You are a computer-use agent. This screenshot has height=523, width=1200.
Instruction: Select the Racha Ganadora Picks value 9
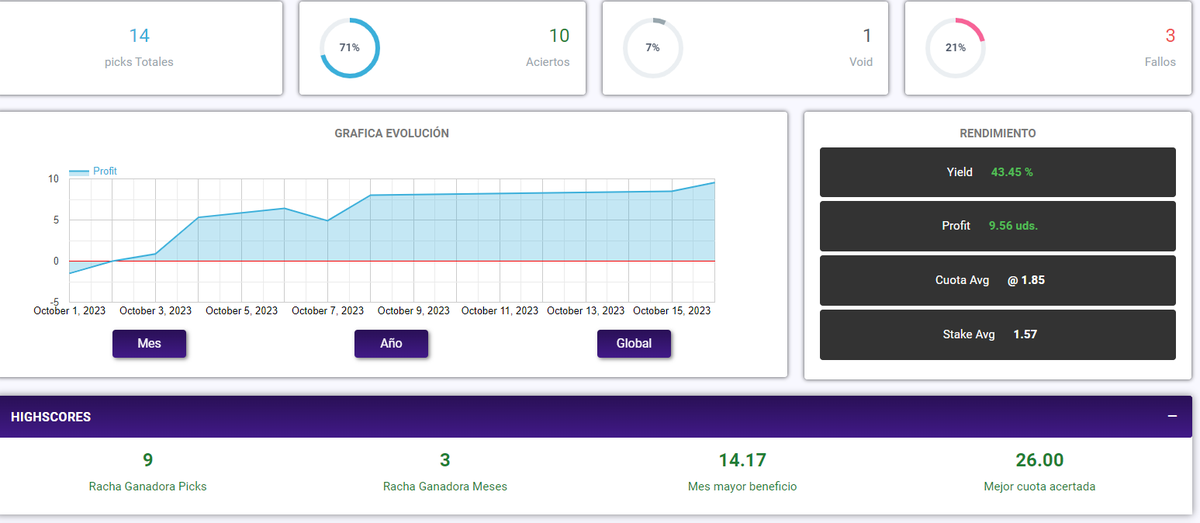[148, 460]
